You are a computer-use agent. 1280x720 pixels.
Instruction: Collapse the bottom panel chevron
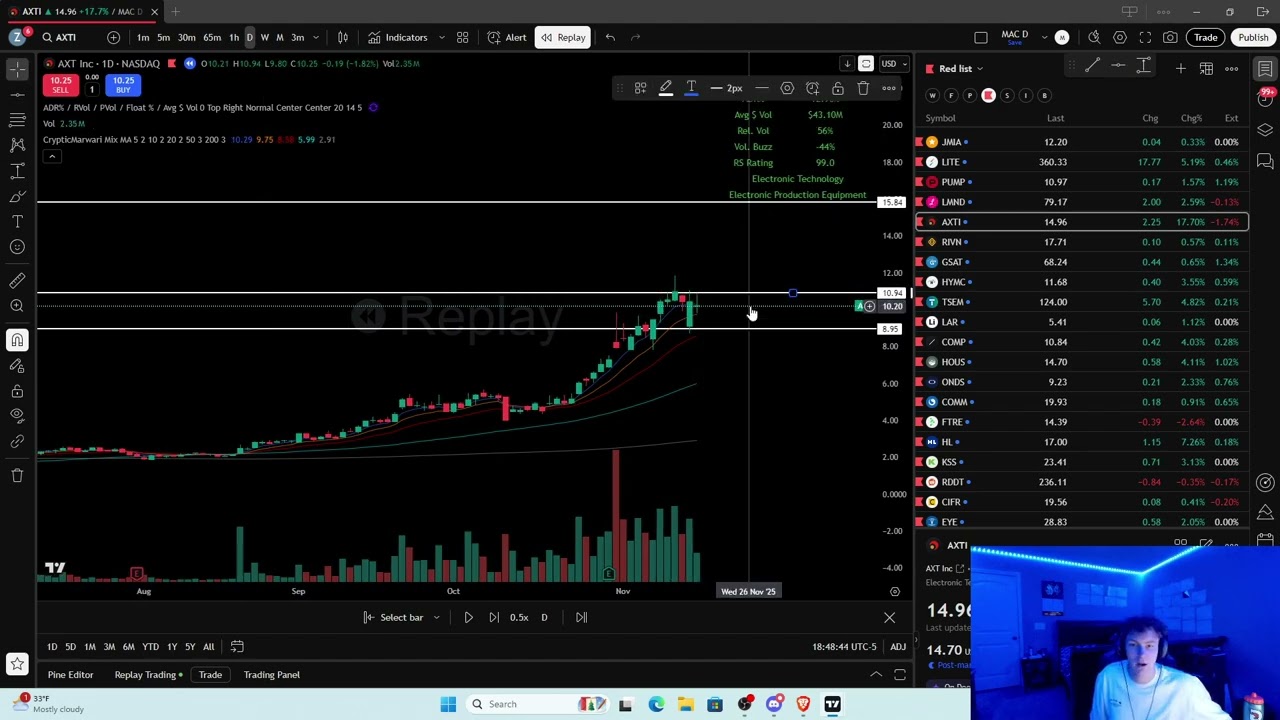click(x=875, y=674)
